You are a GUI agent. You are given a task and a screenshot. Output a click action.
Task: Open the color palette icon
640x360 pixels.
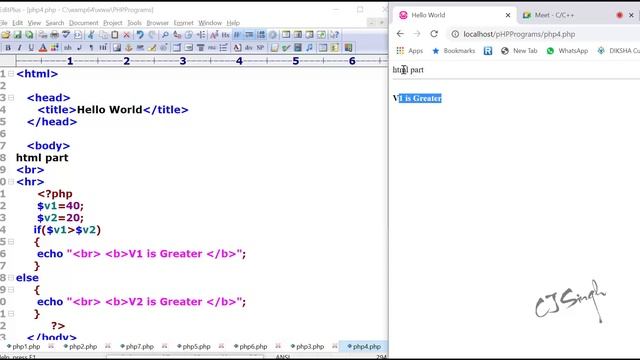[x=55, y=48]
